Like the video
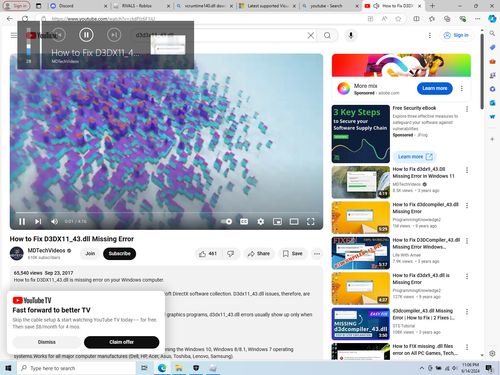 click(x=208, y=254)
